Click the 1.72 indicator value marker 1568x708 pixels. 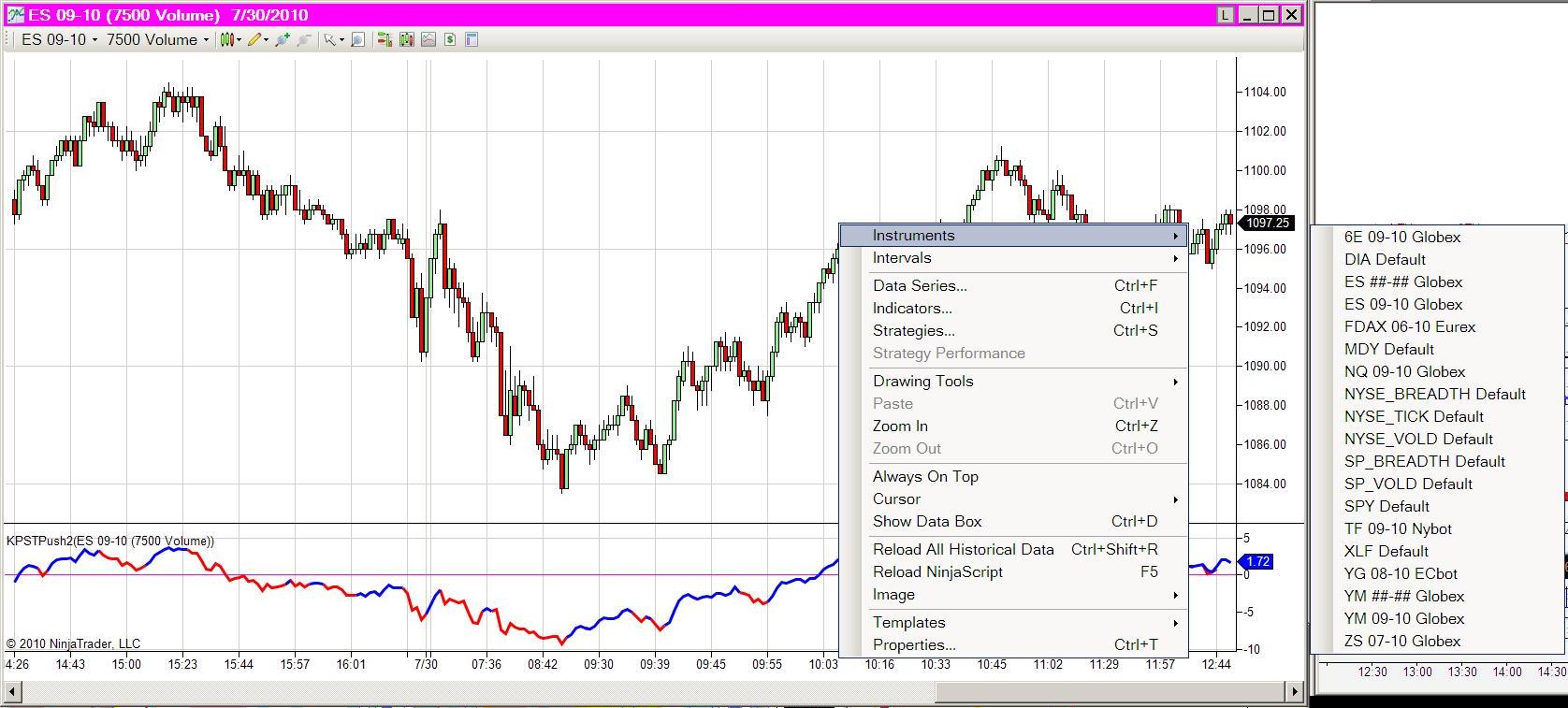pyautogui.click(x=1256, y=562)
